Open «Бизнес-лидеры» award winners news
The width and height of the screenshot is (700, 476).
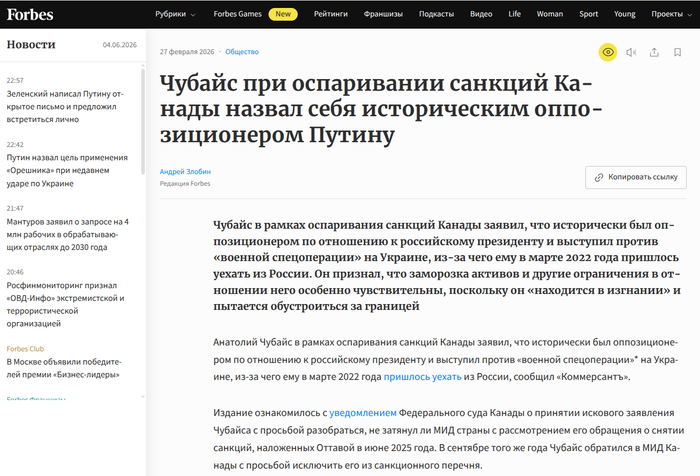[64, 368]
